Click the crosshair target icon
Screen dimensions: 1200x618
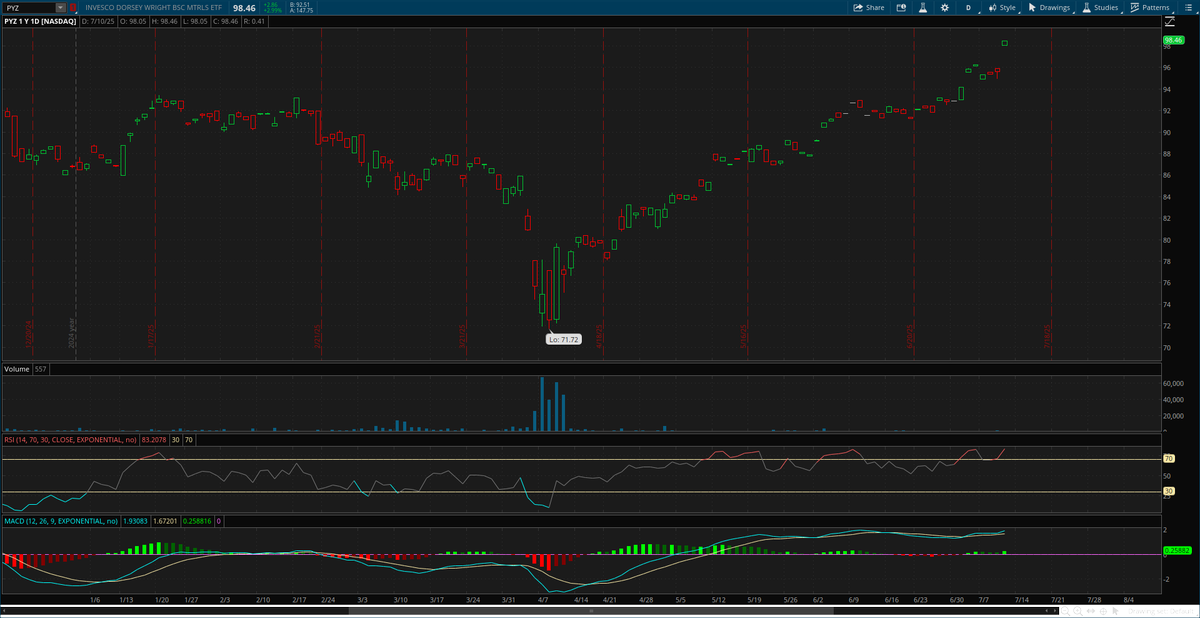(x=1103, y=611)
